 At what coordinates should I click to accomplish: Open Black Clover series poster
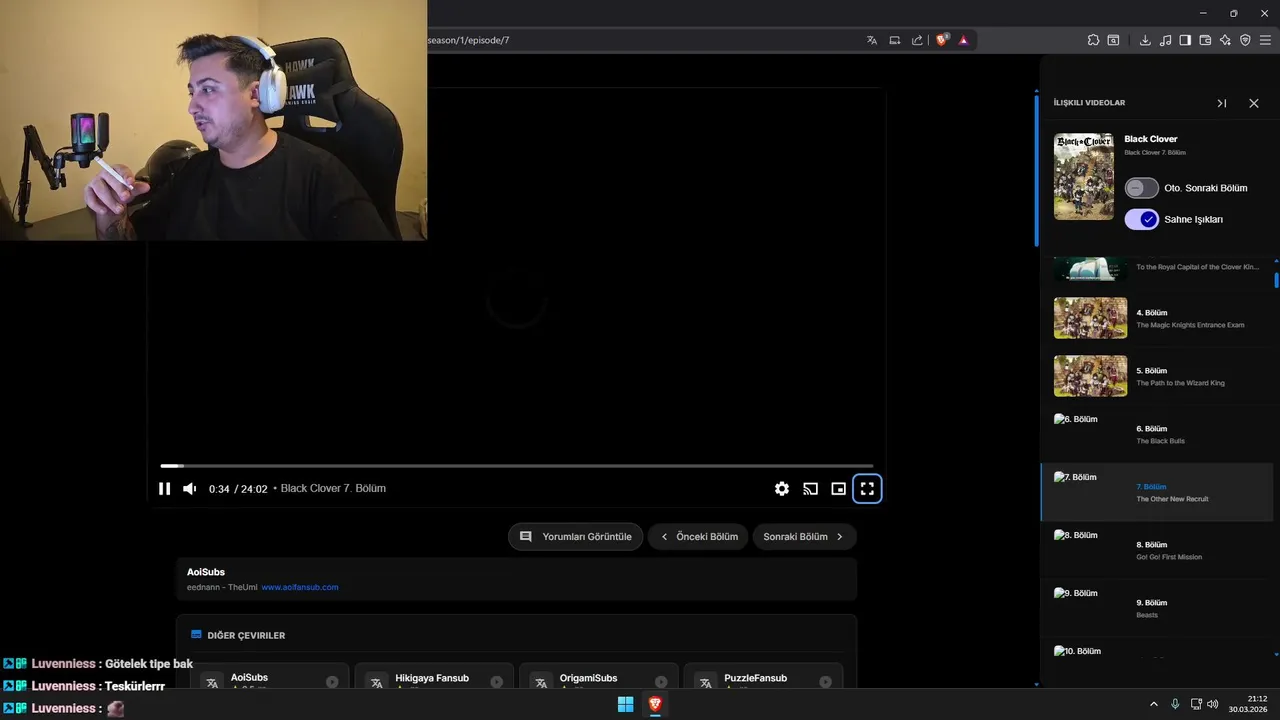pos(1084,176)
